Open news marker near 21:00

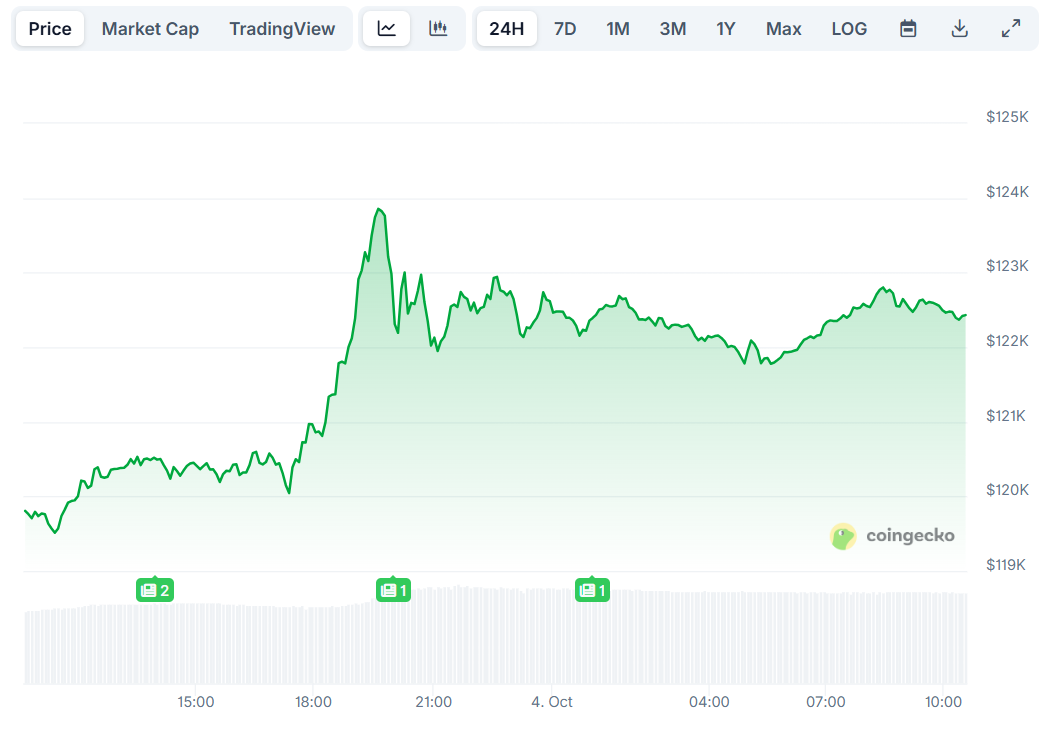tap(393, 591)
